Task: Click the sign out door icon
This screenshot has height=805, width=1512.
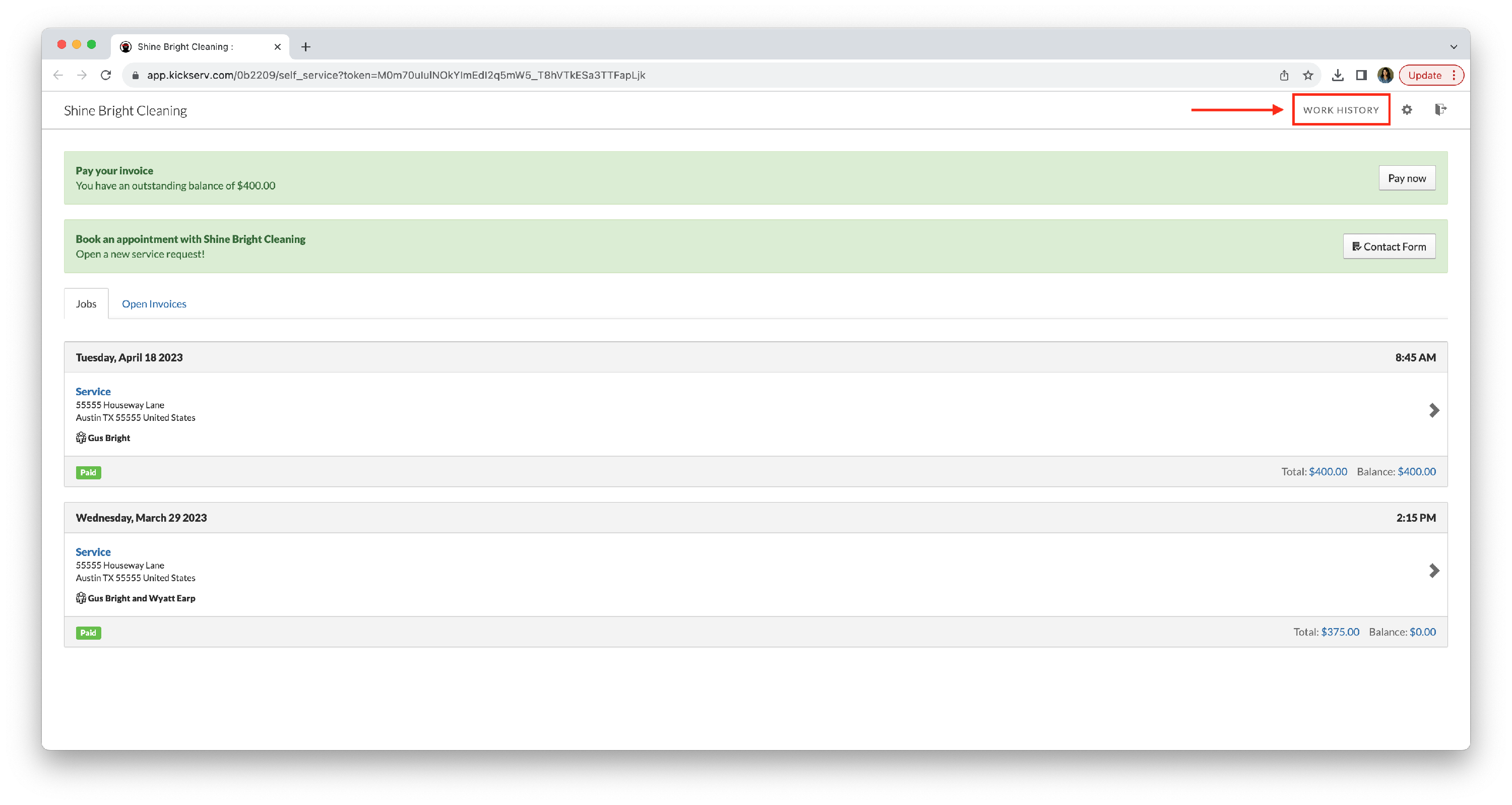Action: pyautogui.click(x=1440, y=110)
